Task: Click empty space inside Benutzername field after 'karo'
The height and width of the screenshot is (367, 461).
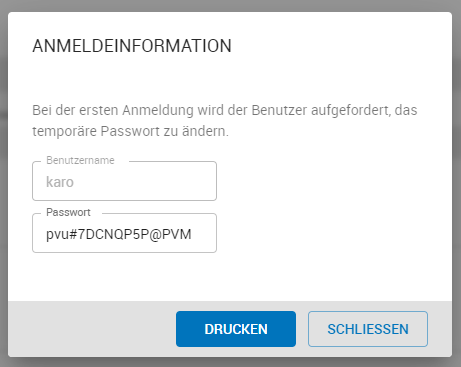Action: (x=143, y=182)
